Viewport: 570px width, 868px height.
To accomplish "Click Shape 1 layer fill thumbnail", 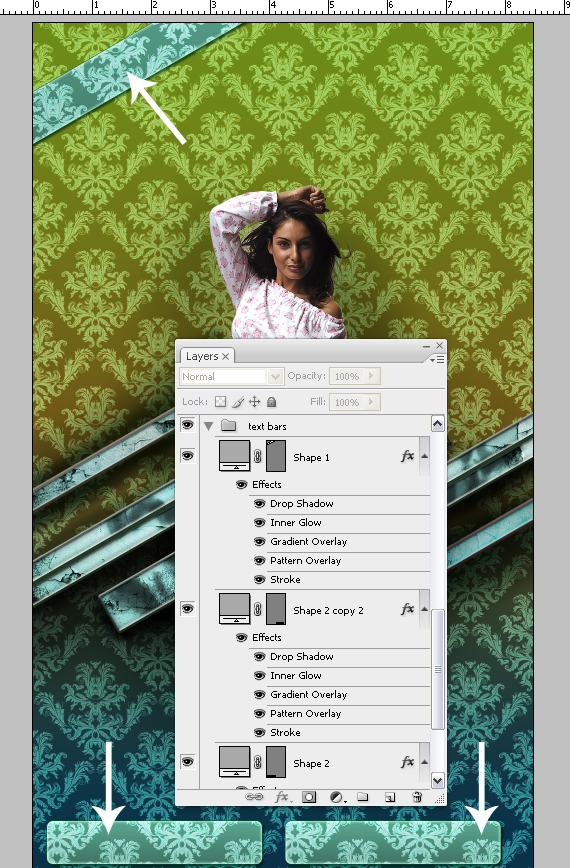I will pos(235,456).
